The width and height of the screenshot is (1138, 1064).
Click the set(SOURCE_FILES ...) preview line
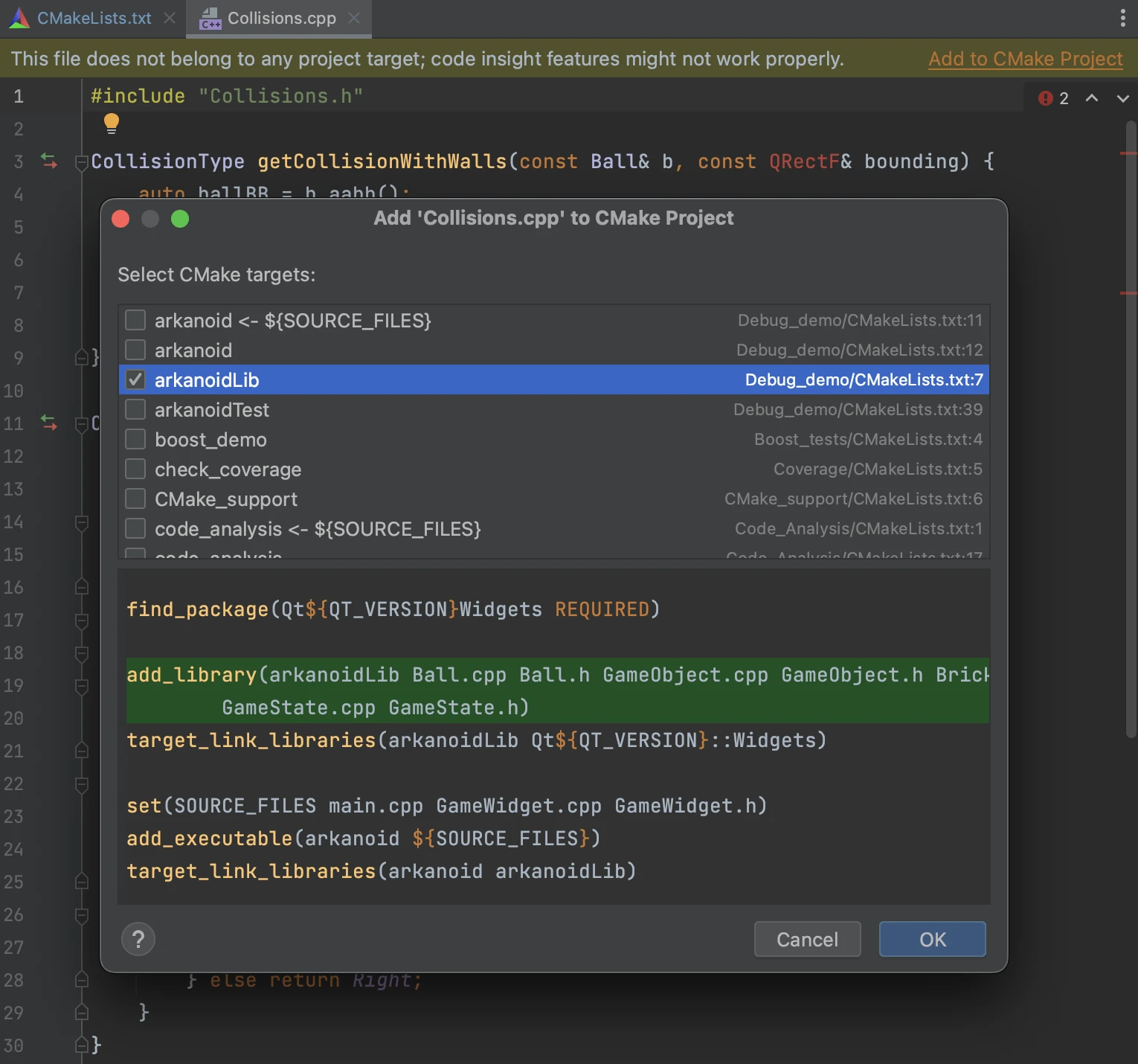point(446,805)
